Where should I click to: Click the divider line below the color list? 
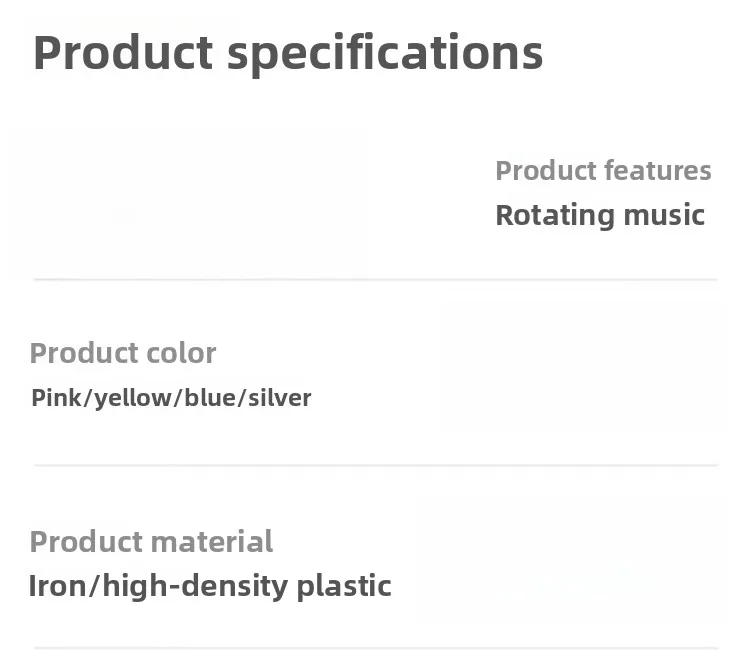point(375,465)
